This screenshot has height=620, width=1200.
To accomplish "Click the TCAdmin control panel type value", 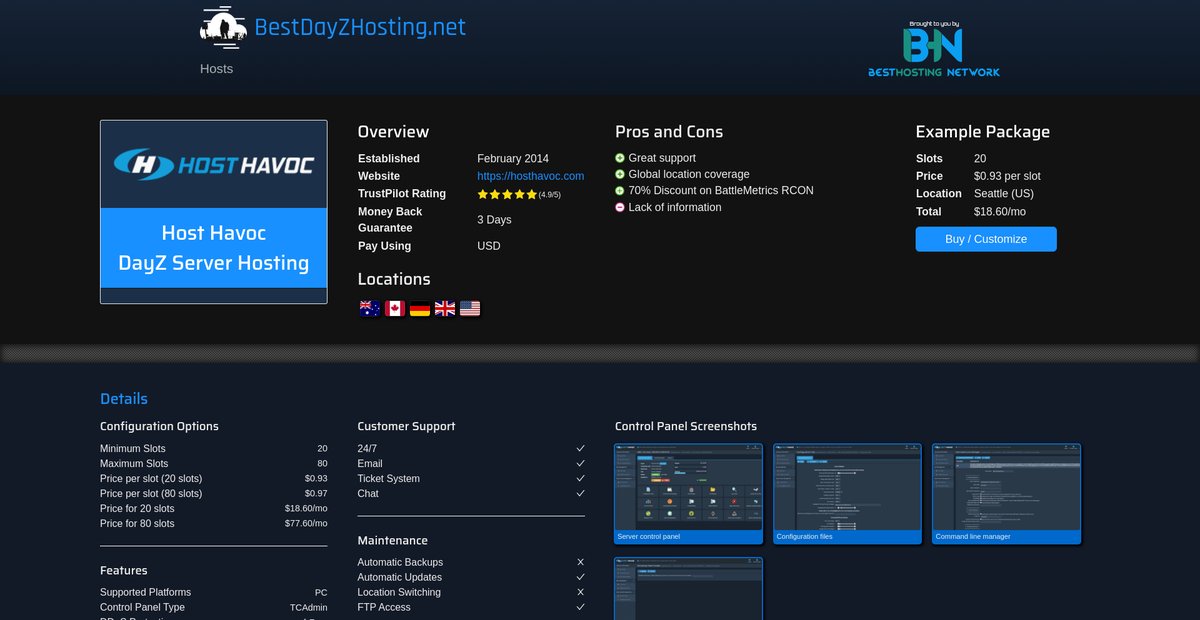I will click(309, 608).
